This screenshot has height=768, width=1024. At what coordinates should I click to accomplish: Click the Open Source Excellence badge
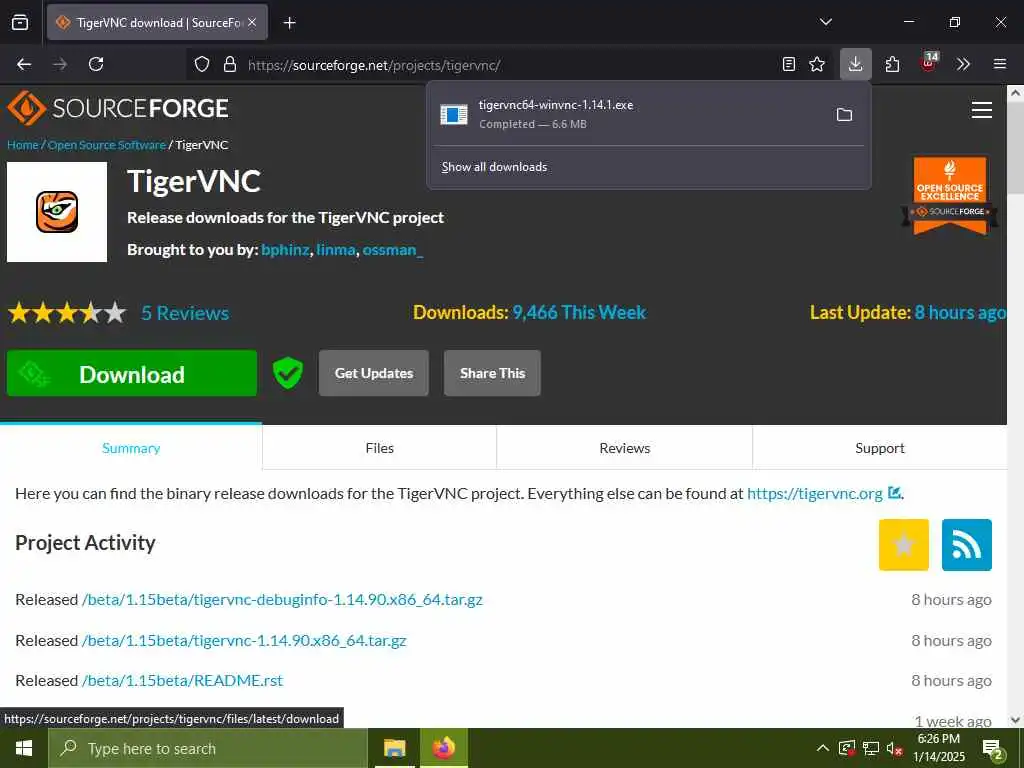tap(950, 195)
